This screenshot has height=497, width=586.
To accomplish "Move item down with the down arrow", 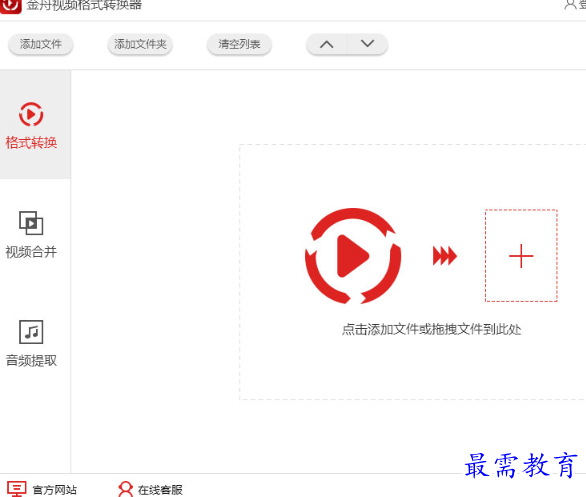I will click(x=368, y=44).
